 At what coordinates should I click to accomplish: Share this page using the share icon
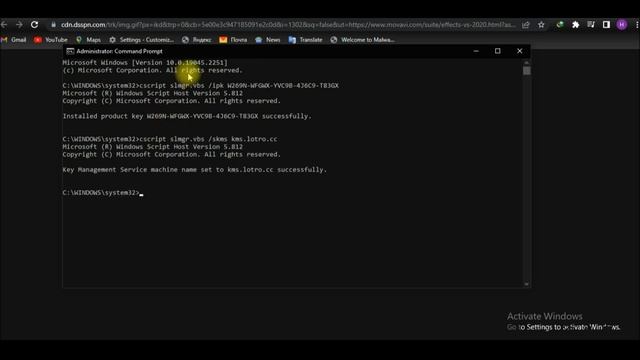point(526,25)
